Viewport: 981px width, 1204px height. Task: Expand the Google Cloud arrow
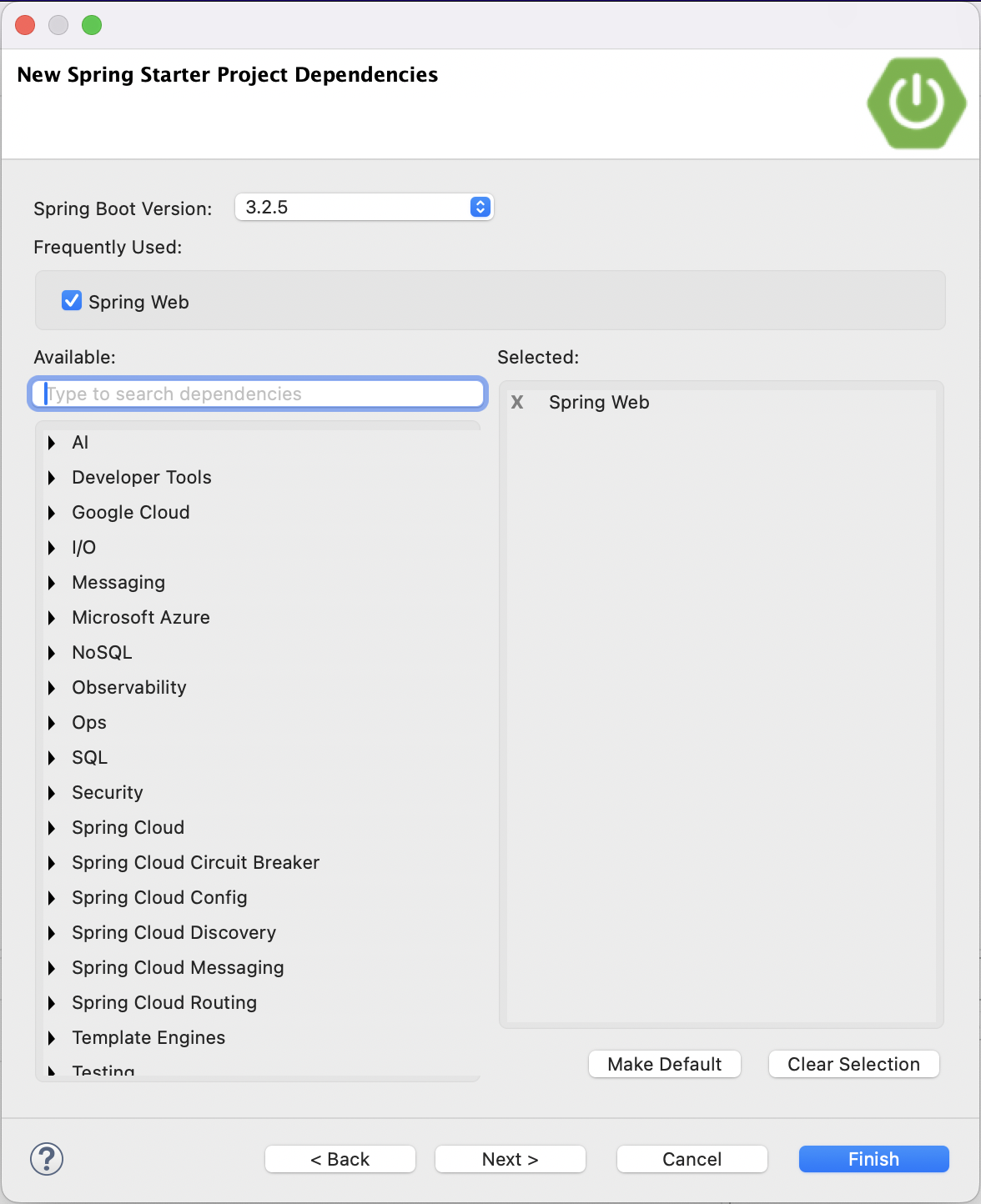[x=52, y=513]
